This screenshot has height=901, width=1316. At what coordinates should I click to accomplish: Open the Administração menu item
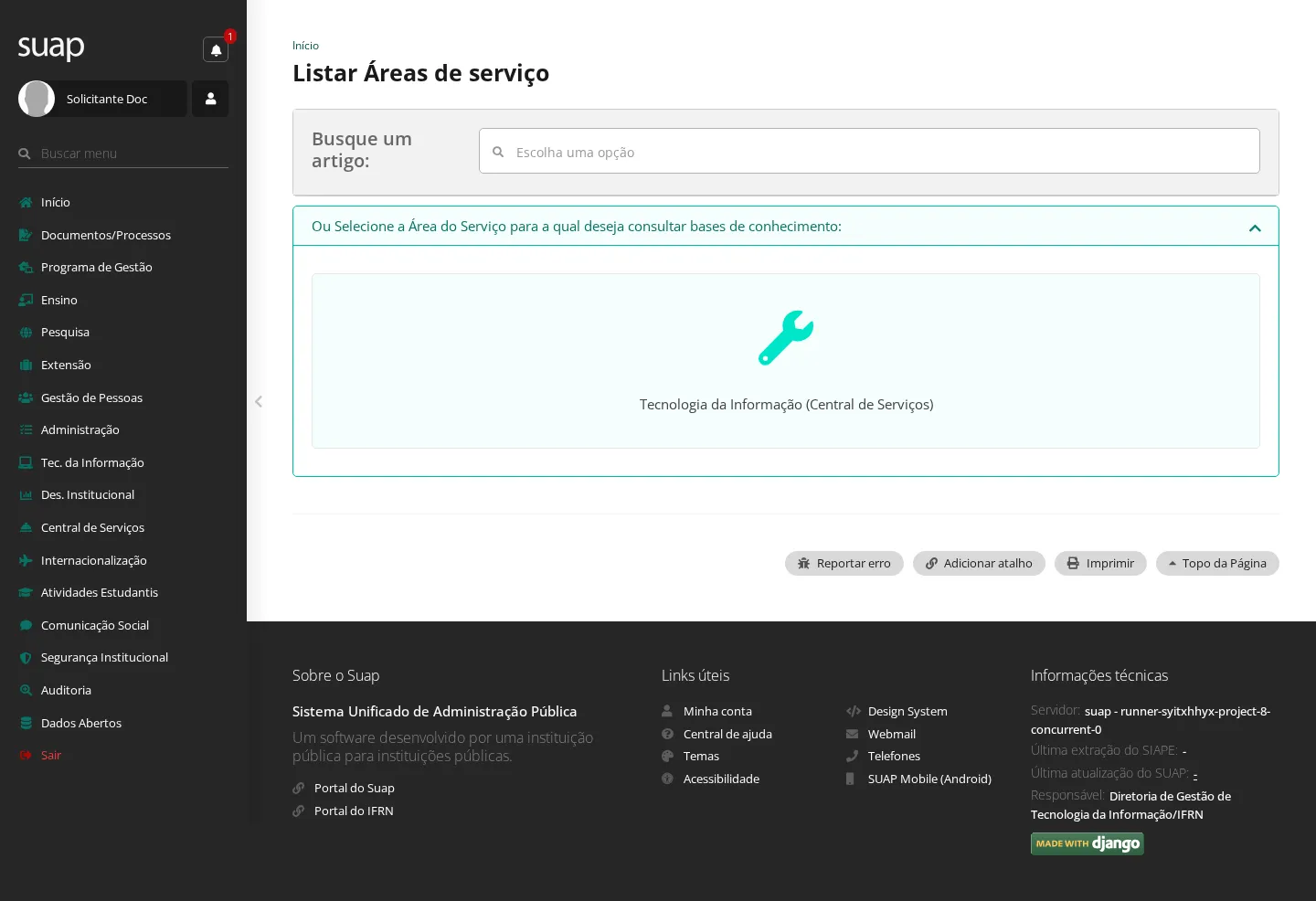[123, 429]
